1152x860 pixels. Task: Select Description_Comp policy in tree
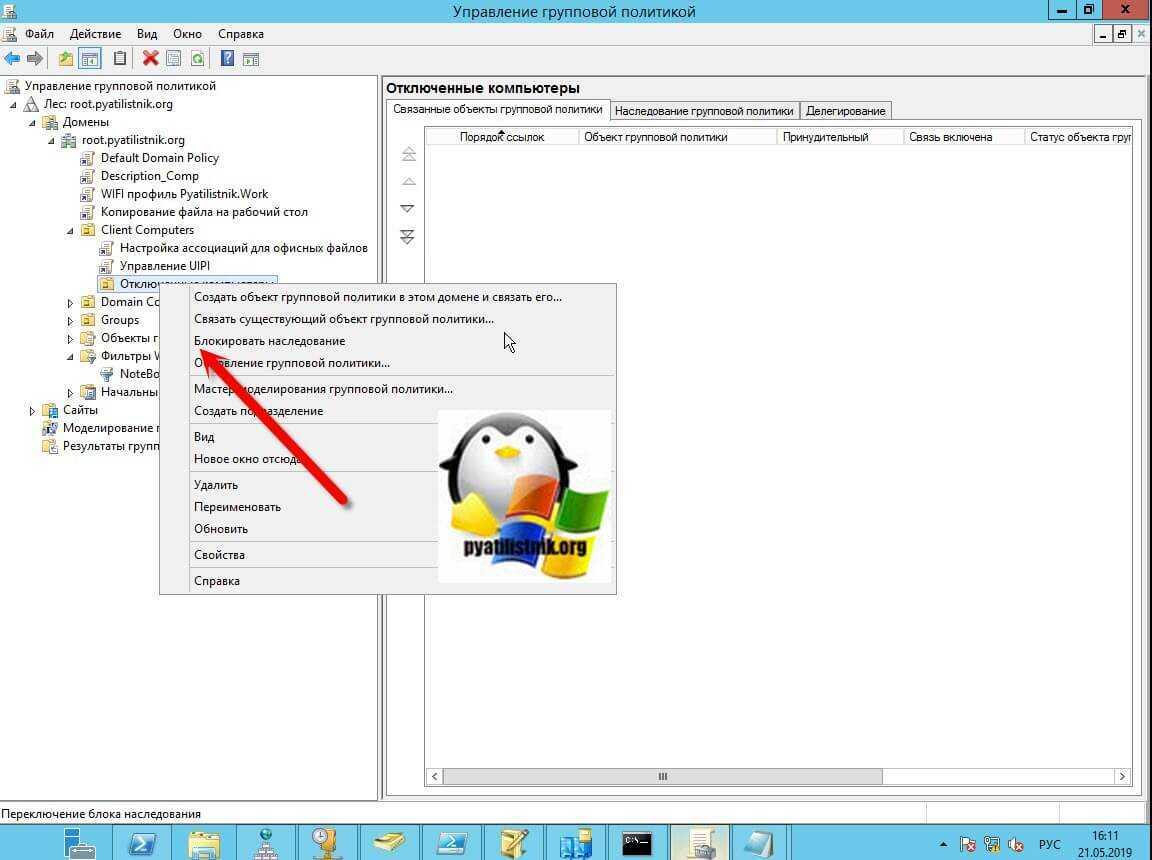tap(150, 176)
